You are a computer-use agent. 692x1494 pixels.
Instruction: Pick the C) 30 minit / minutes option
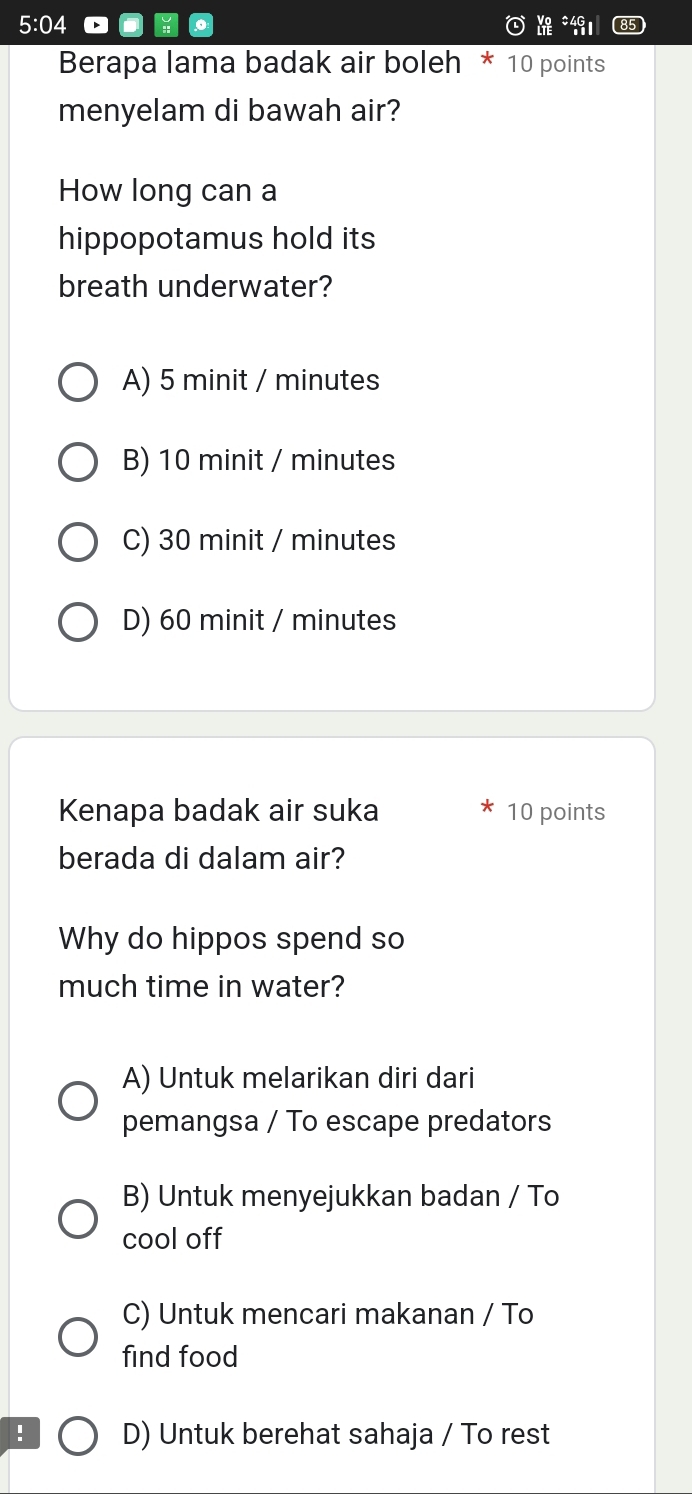coord(78,541)
